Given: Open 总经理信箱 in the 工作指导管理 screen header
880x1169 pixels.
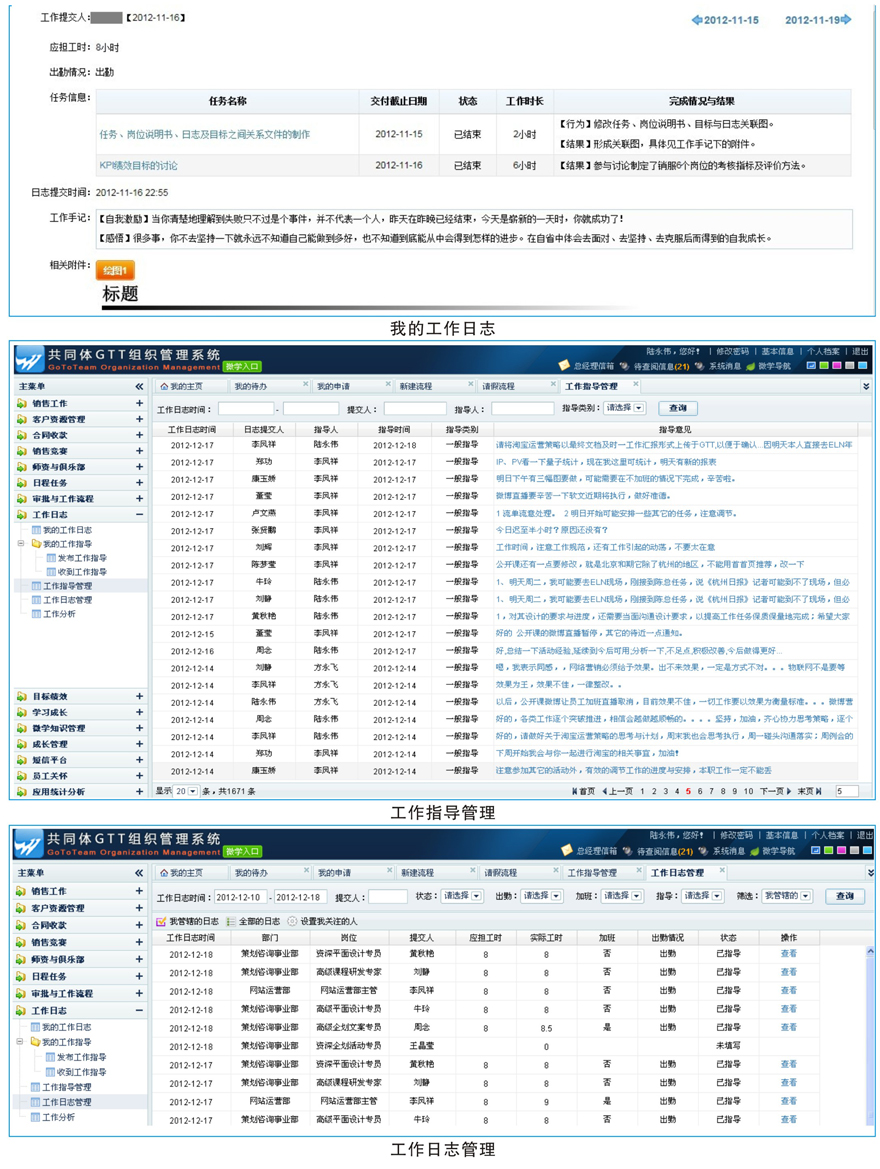Looking at the screenshot, I should point(590,367).
